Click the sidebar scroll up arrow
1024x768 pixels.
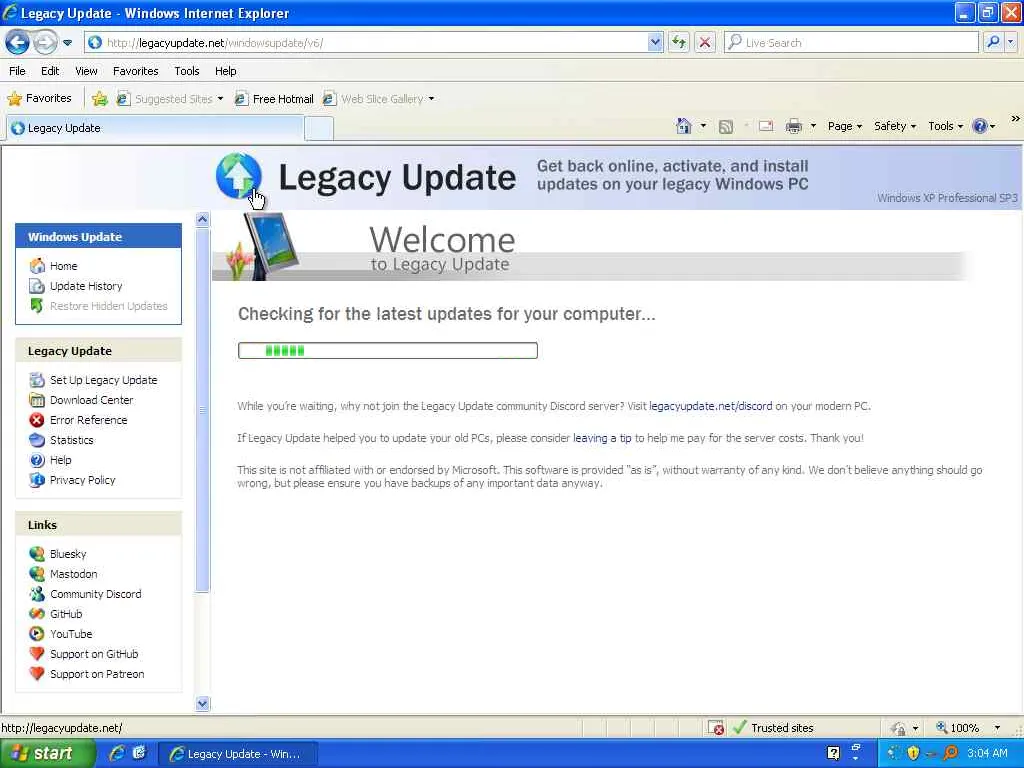click(202, 219)
